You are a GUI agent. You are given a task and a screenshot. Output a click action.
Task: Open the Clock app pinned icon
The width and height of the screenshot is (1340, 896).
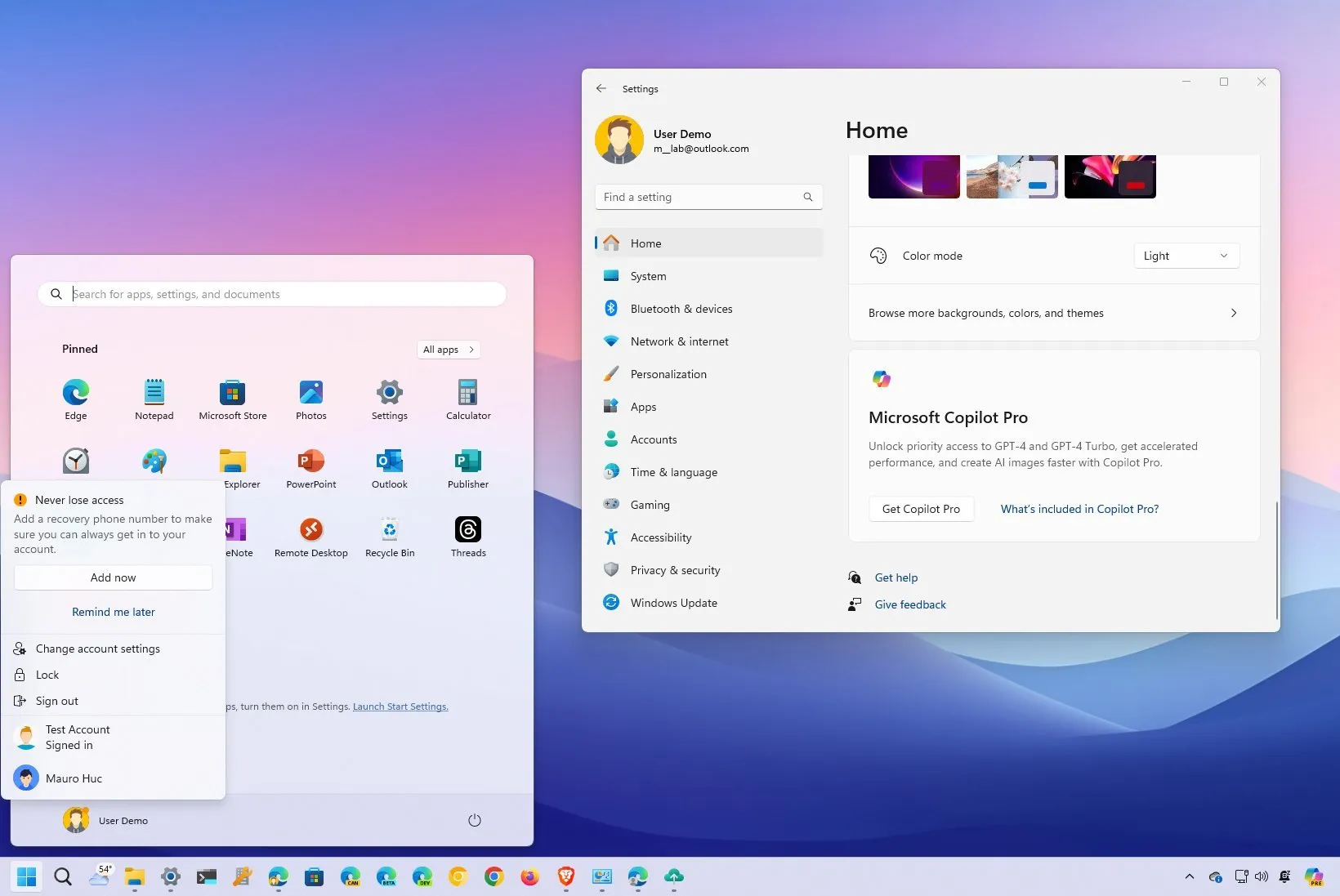(x=76, y=461)
